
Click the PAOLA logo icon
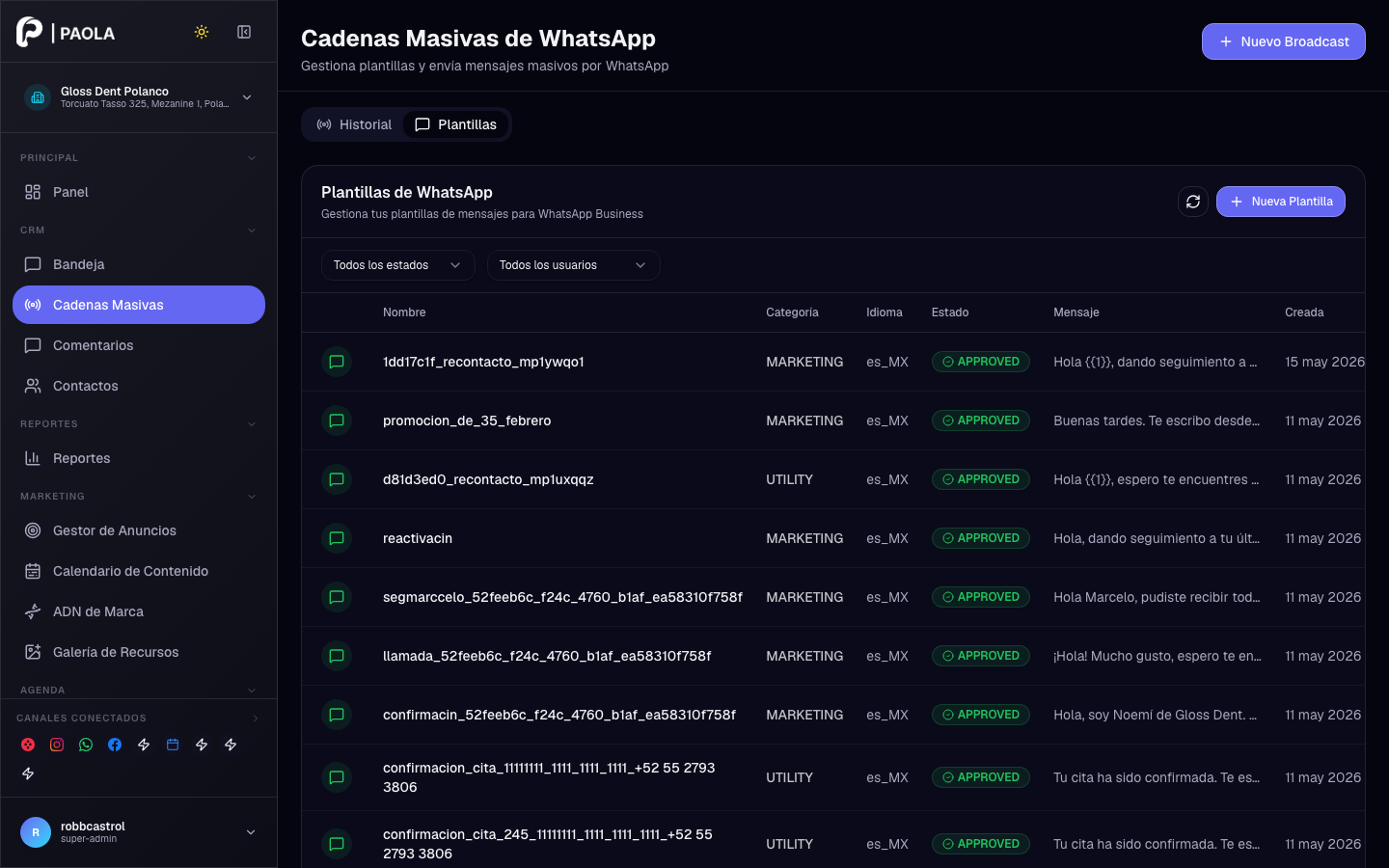[30, 32]
